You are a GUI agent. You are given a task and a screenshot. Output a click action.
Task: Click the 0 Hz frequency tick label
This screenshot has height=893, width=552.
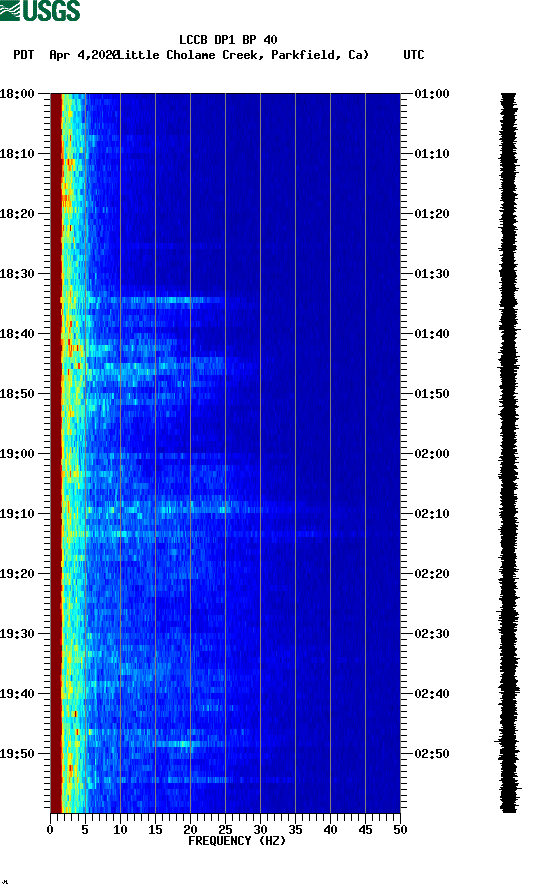(x=50, y=830)
